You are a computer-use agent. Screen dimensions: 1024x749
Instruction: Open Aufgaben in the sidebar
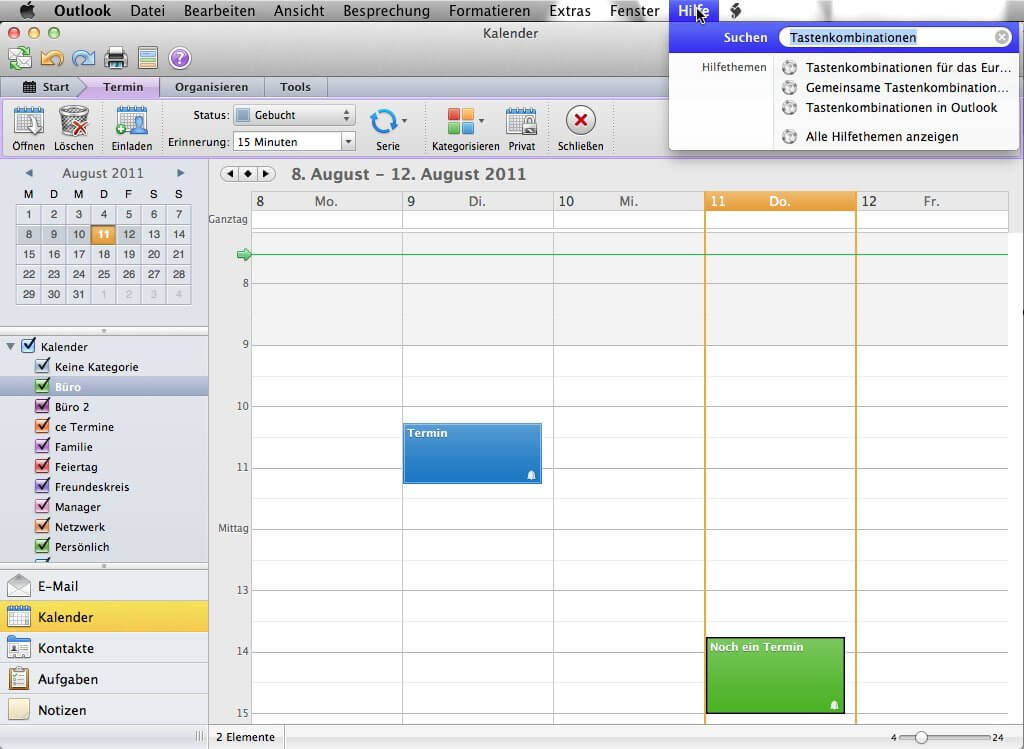[x=104, y=679]
